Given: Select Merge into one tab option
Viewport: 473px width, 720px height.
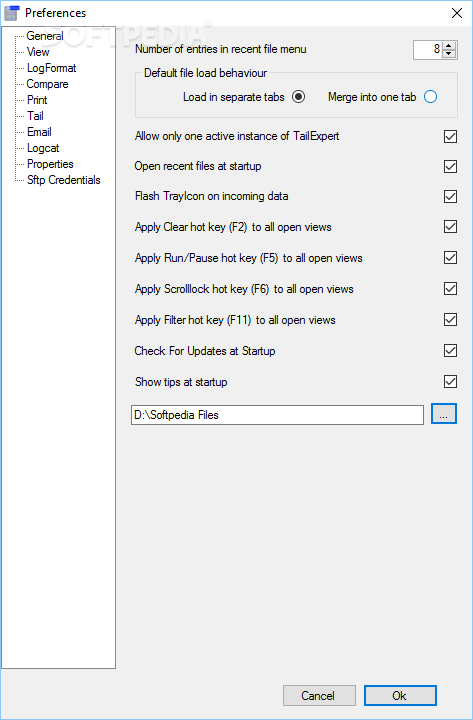Looking at the screenshot, I should click(x=430, y=97).
